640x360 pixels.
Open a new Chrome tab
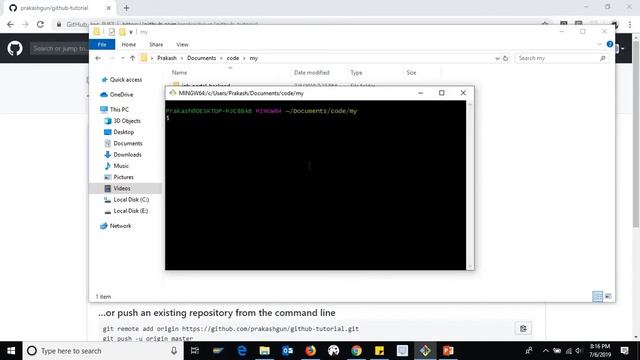pyautogui.click(x=126, y=8)
